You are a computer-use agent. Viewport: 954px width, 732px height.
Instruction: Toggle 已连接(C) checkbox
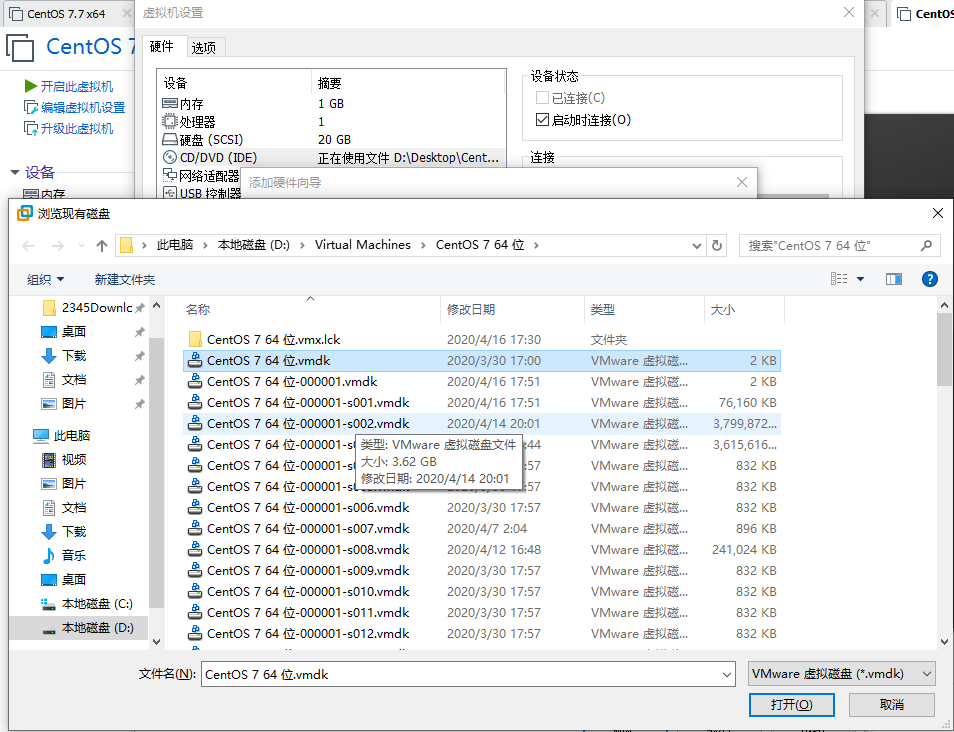[x=542, y=98]
